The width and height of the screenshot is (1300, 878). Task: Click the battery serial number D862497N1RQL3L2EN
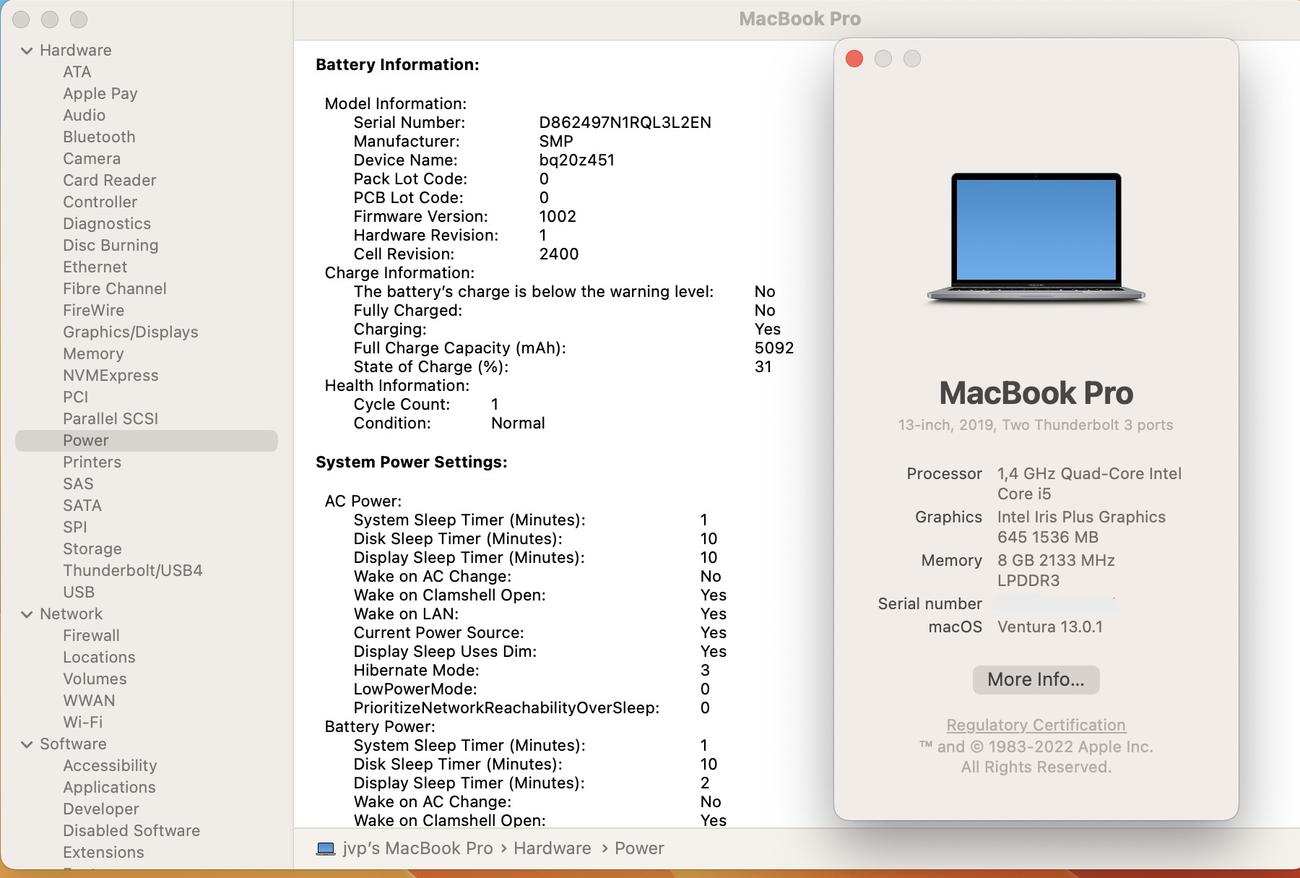pyautogui.click(x=625, y=122)
